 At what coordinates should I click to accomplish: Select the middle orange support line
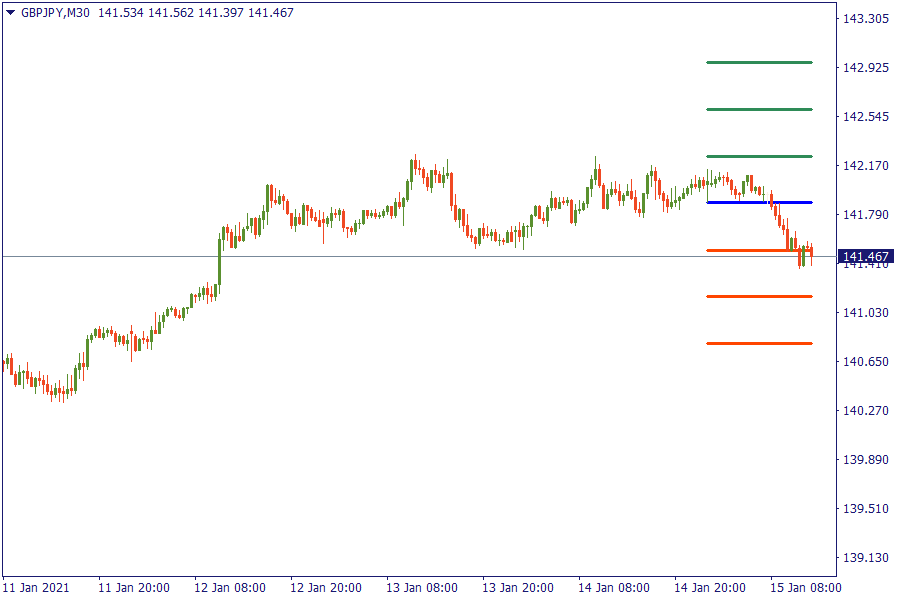coord(758,296)
